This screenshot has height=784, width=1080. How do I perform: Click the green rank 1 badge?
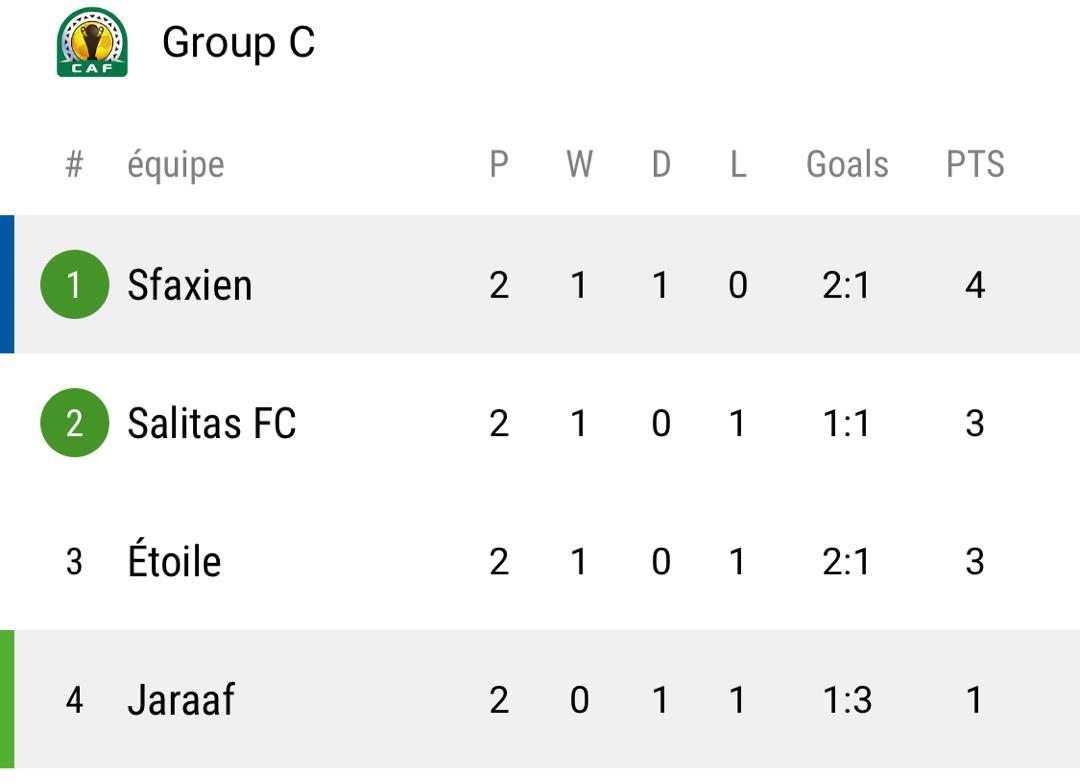pos(74,285)
